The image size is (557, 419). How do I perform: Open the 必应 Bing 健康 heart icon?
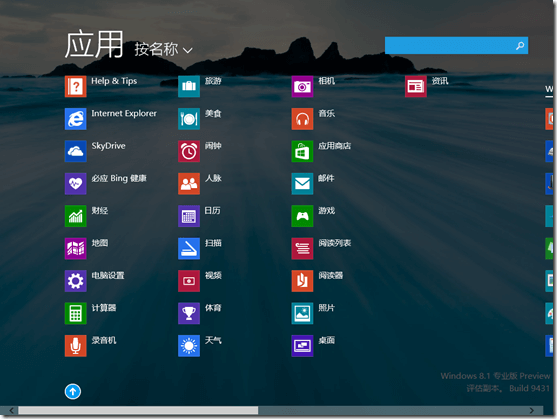point(75,184)
